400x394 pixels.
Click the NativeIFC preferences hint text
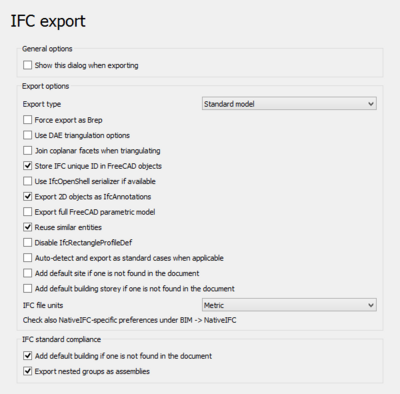(x=129, y=320)
